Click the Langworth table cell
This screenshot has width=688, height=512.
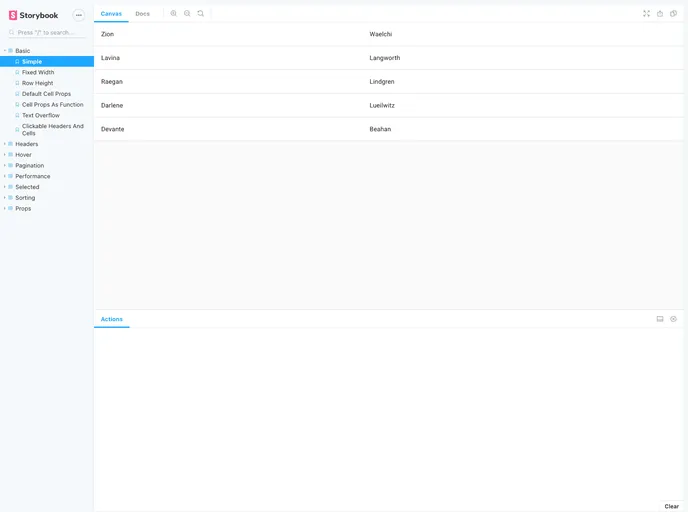(x=523, y=58)
